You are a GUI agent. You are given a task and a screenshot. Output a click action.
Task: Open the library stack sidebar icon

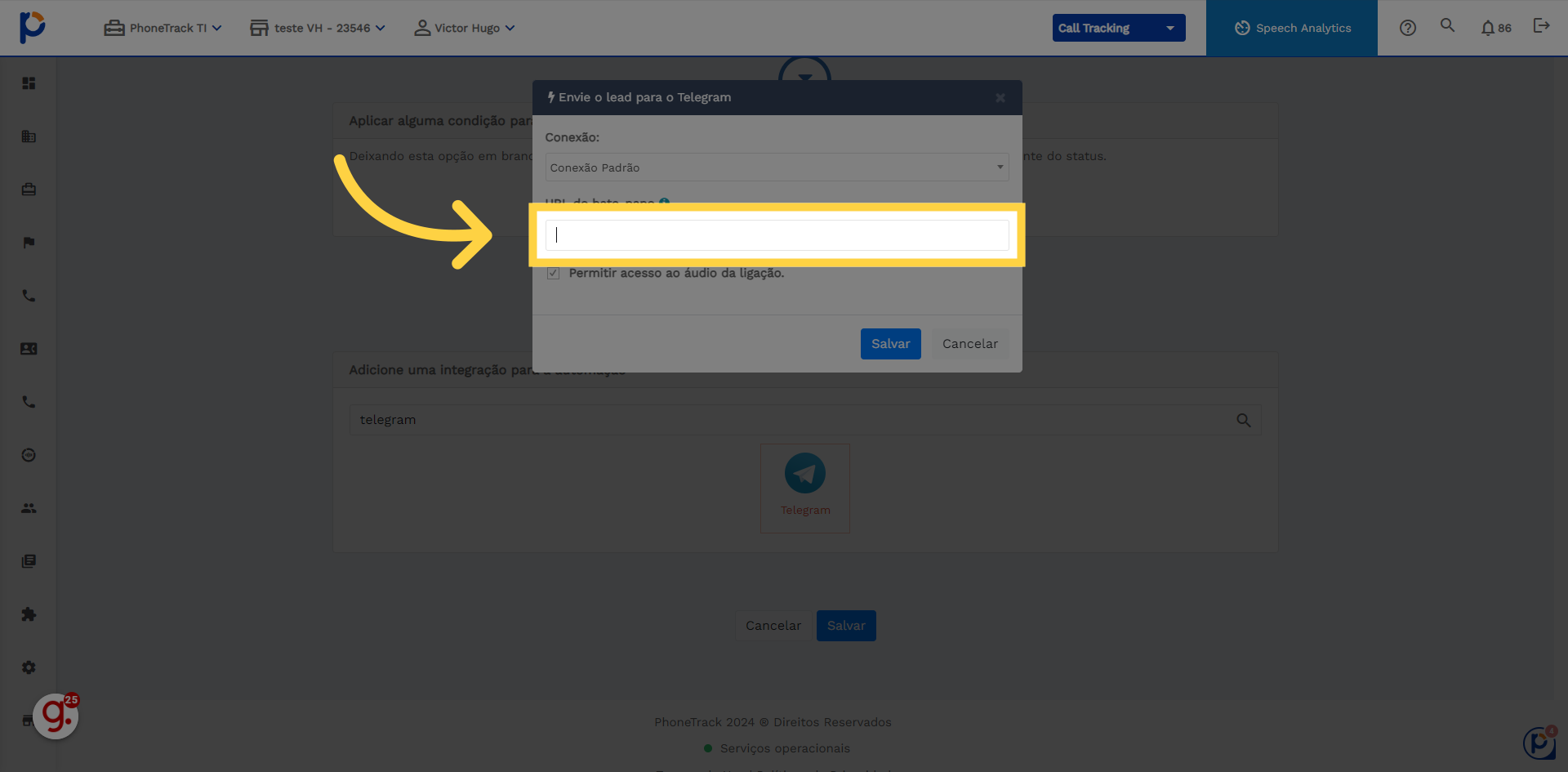point(29,561)
